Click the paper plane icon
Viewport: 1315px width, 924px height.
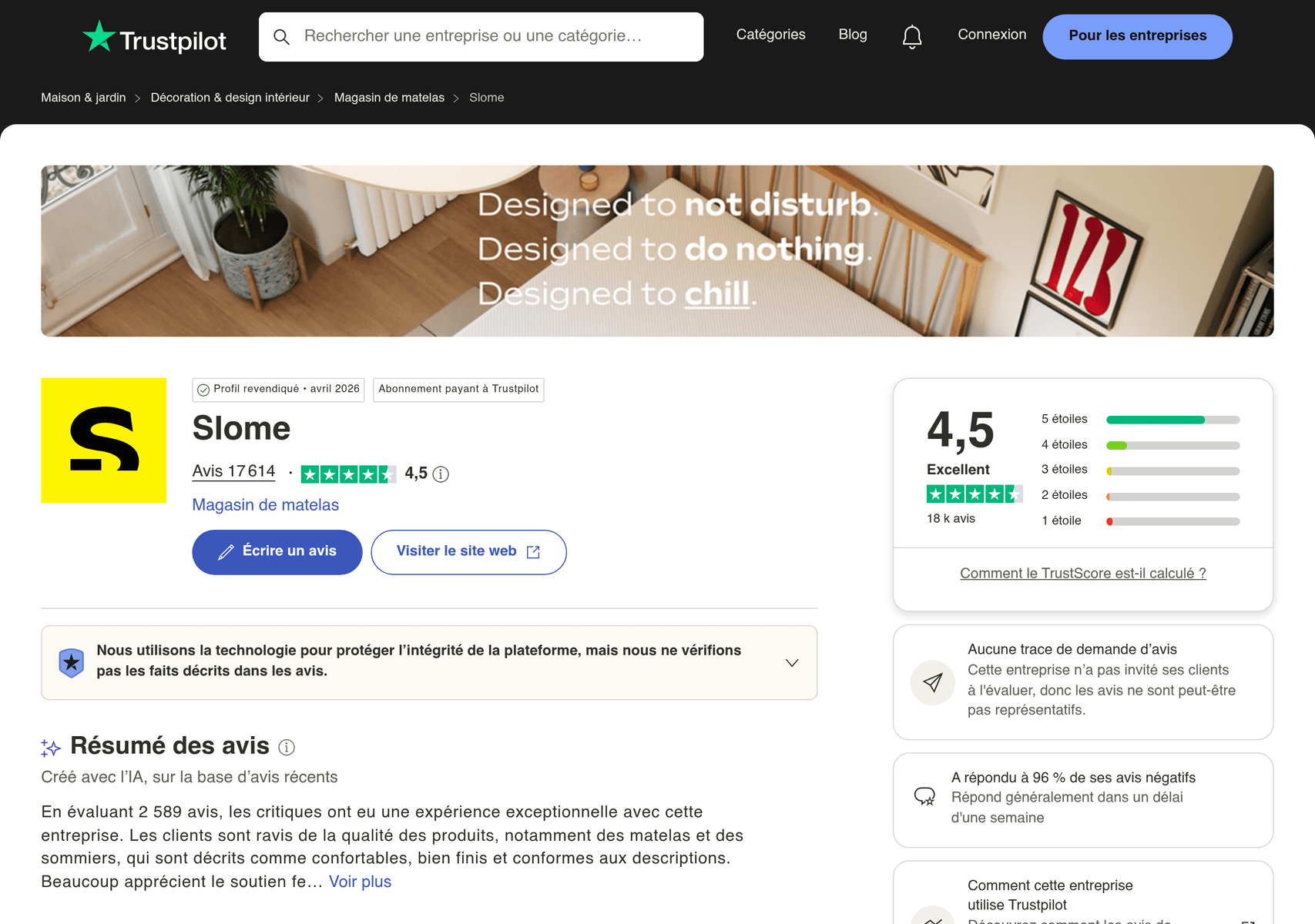[x=933, y=682]
